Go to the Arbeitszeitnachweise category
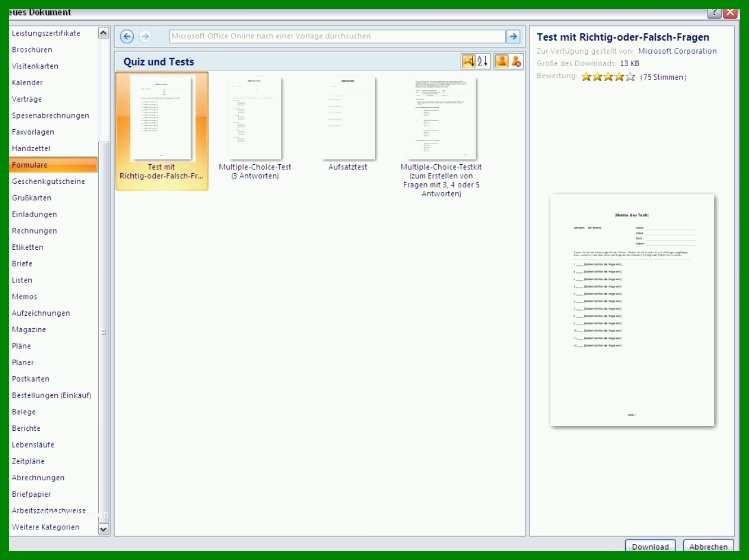 pyautogui.click(x=48, y=511)
